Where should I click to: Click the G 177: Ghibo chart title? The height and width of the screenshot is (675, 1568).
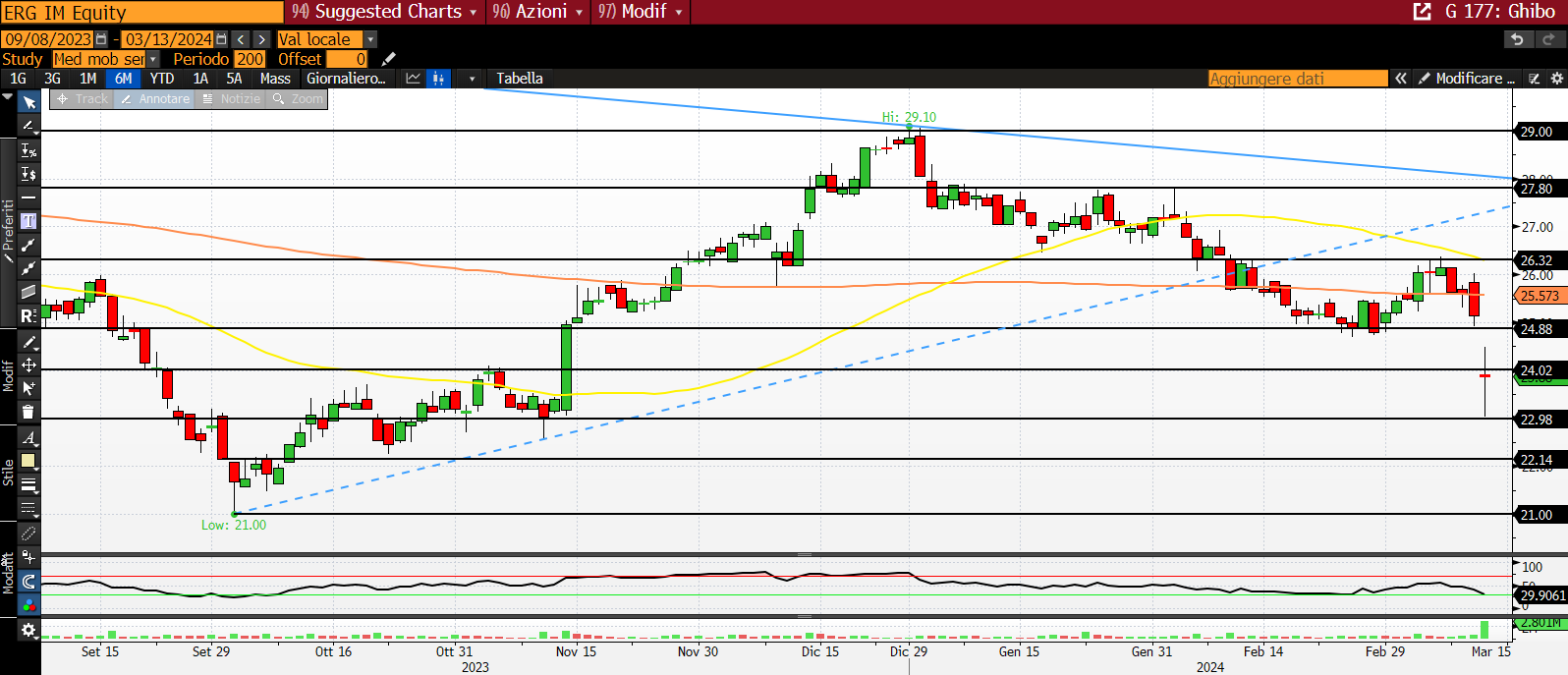[1500, 11]
